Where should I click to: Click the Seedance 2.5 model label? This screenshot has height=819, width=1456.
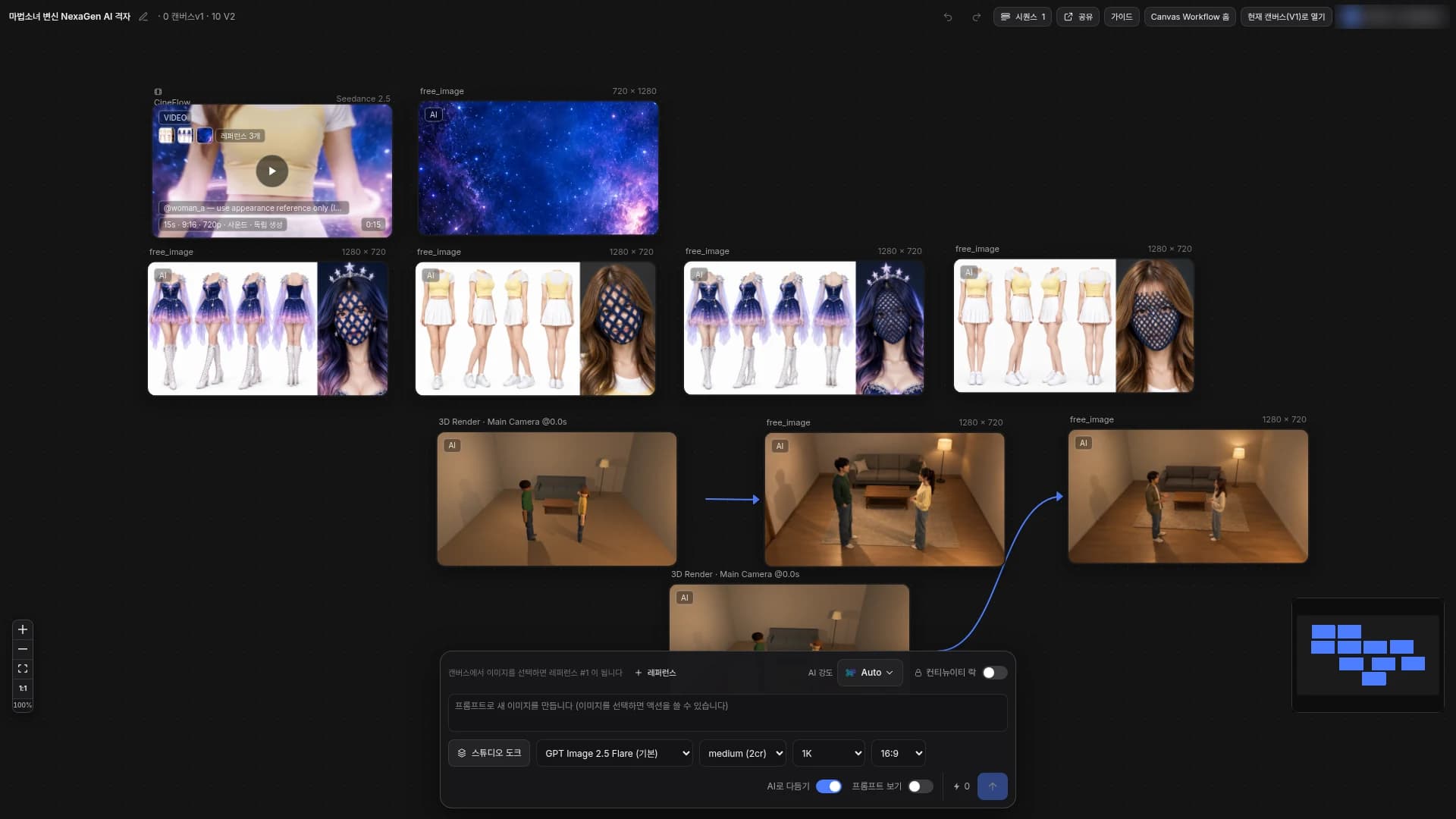(x=363, y=99)
